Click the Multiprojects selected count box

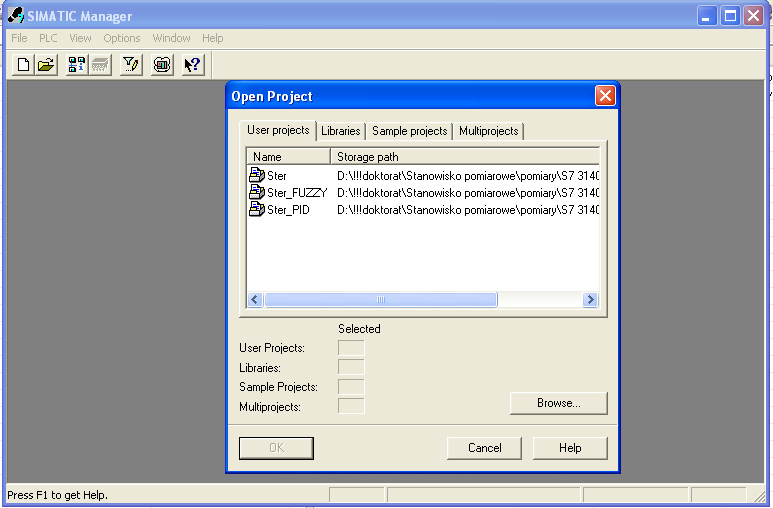[351, 406]
